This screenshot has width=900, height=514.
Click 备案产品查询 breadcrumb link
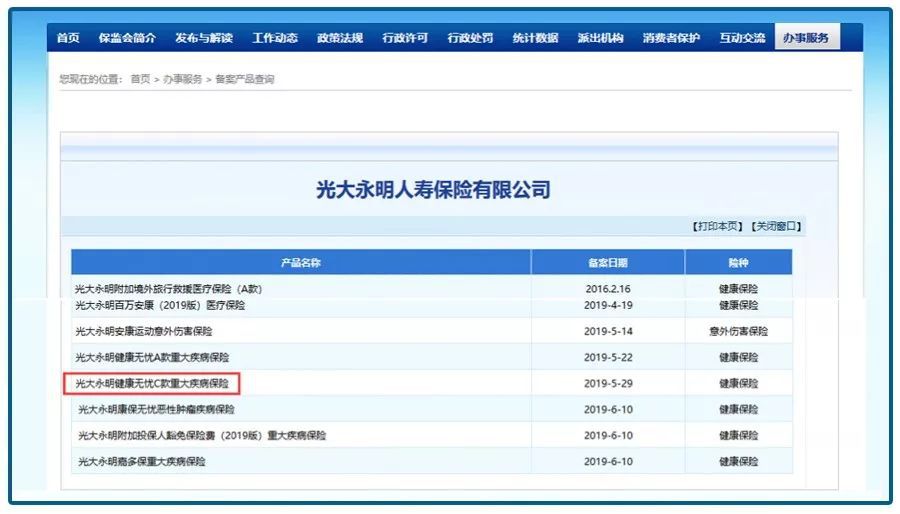[x=245, y=79]
